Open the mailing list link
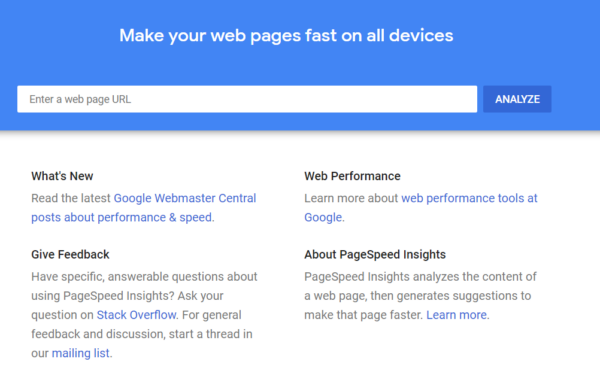 (x=80, y=353)
